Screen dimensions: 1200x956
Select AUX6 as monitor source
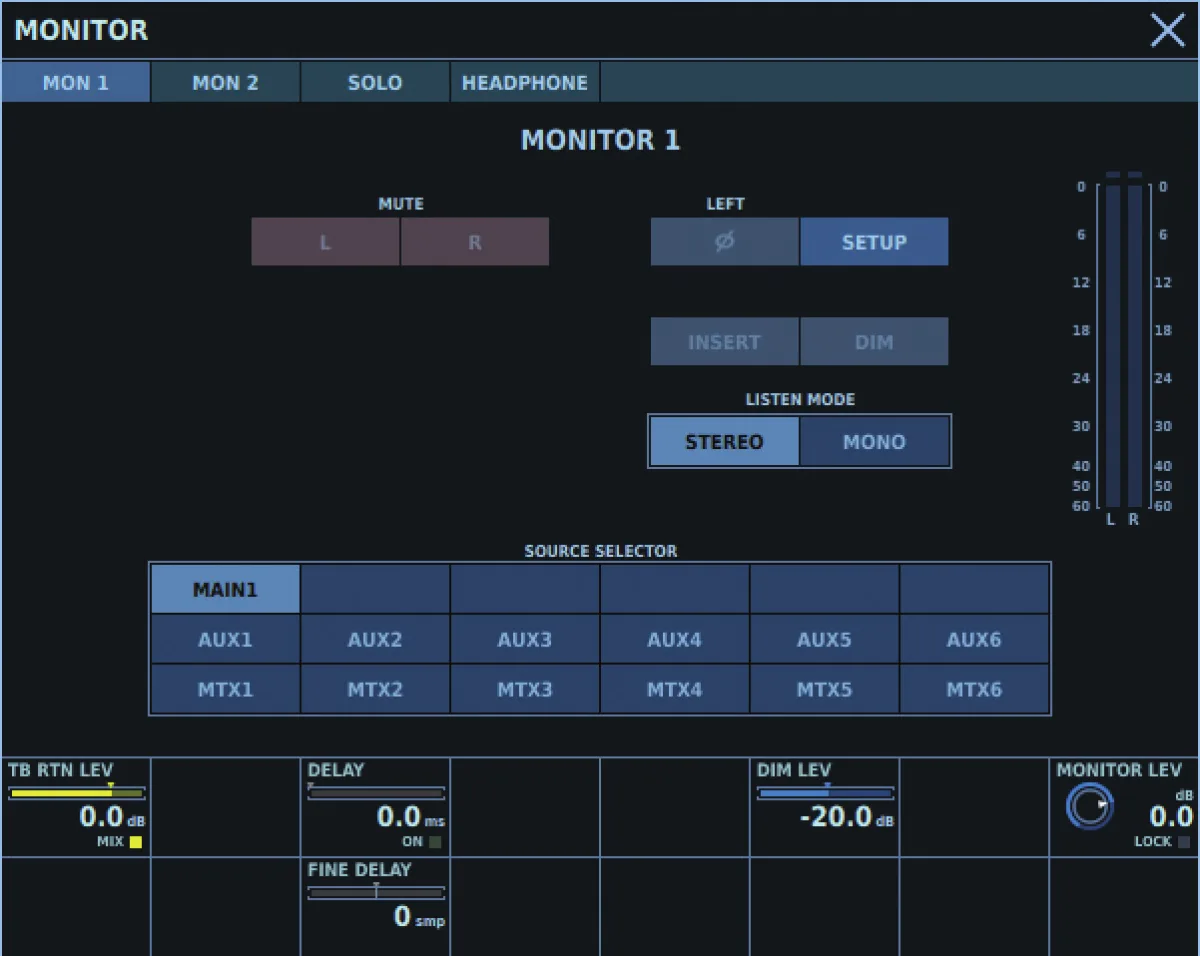[x=975, y=639]
